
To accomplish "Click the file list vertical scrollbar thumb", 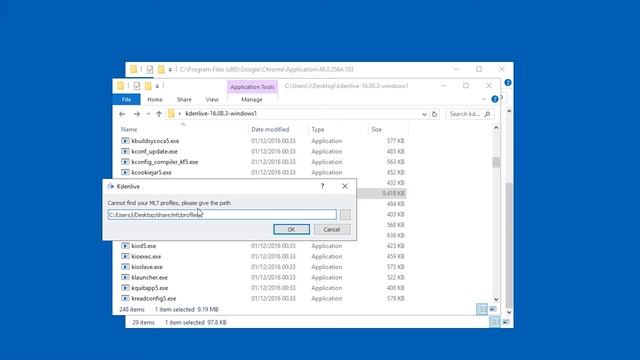I will pos(496,162).
